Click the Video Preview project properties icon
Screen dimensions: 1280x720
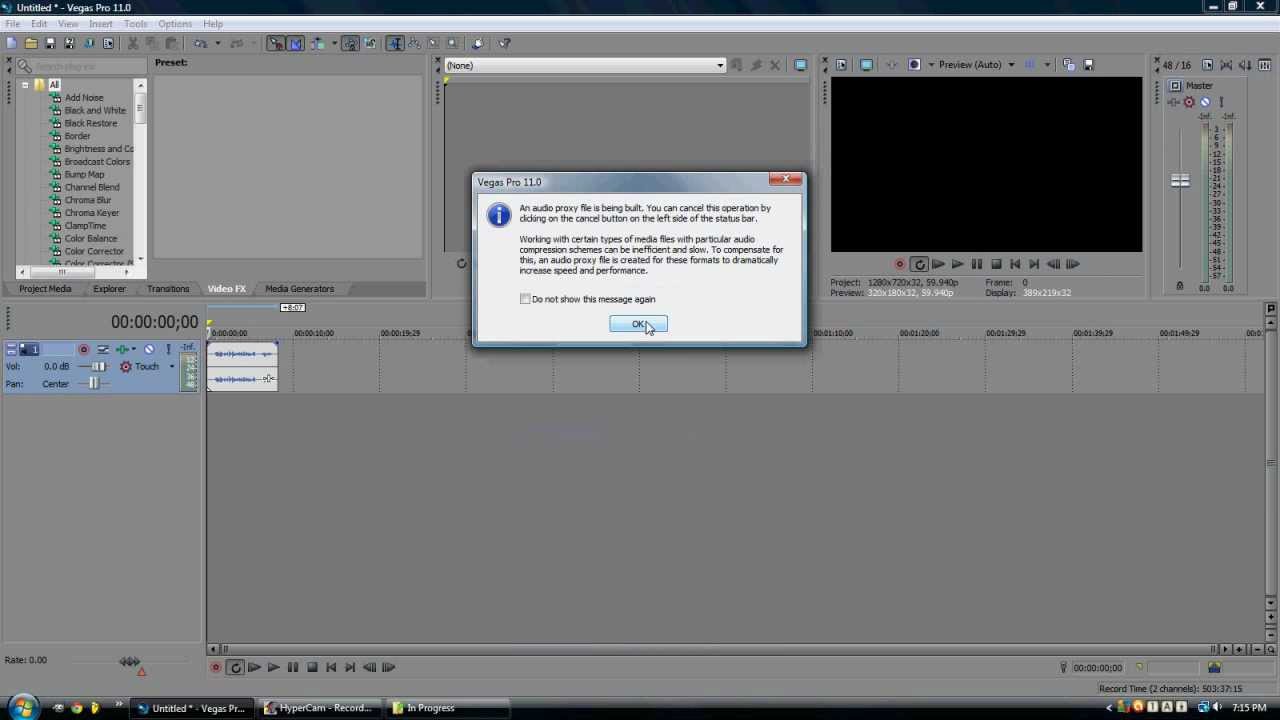(841, 65)
